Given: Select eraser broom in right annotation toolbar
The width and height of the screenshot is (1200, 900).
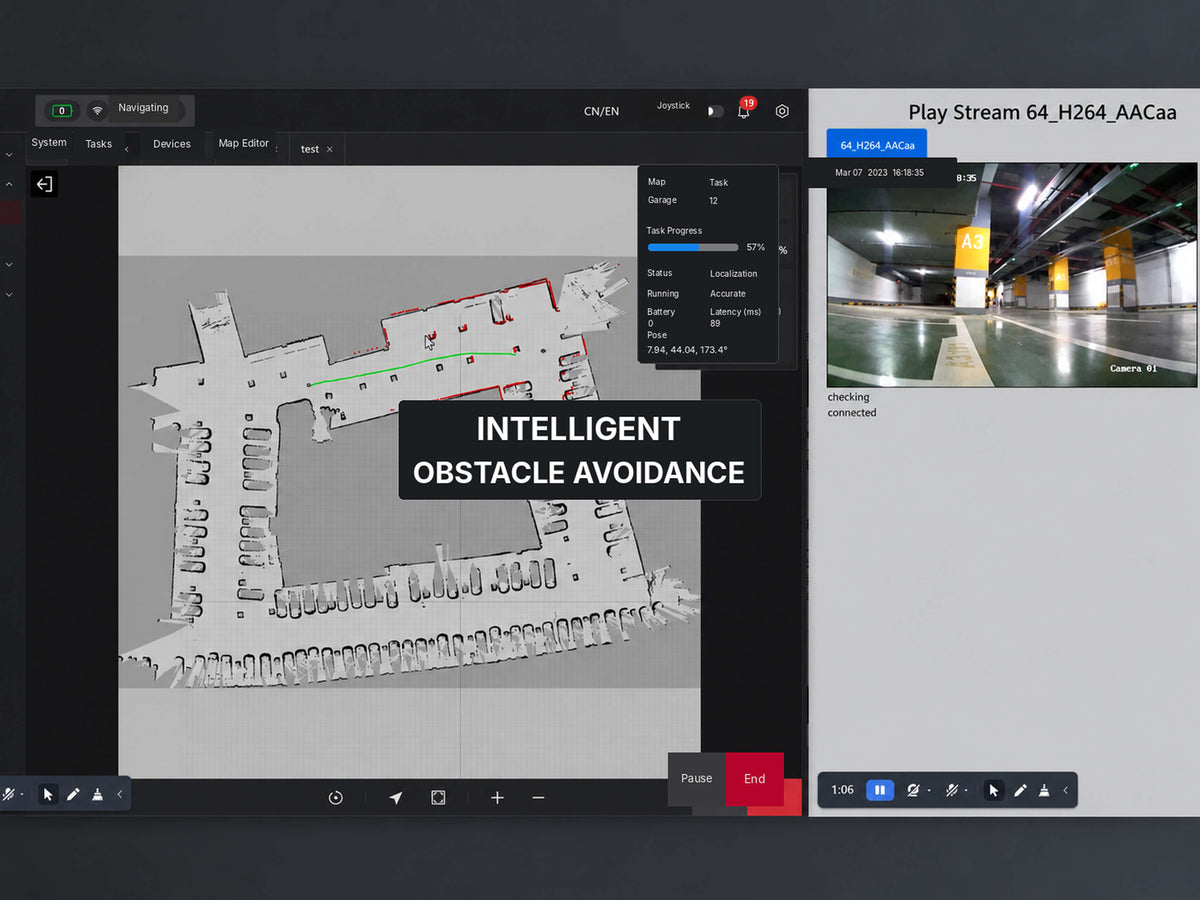Looking at the screenshot, I should click(1044, 790).
